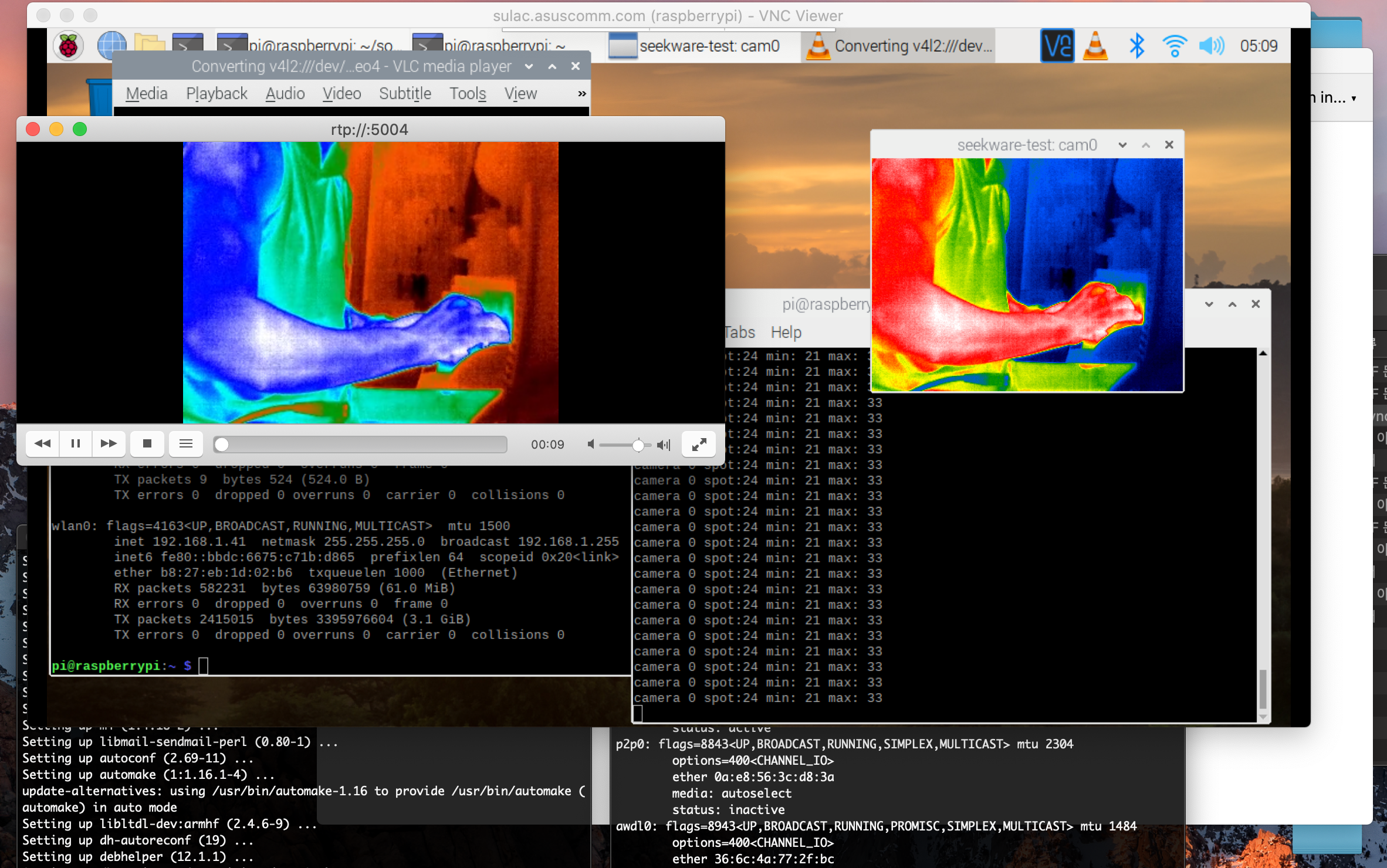
Task: Adjust the VLC volume slider knob
Action: pyautogui.click(x=638, y=445)
